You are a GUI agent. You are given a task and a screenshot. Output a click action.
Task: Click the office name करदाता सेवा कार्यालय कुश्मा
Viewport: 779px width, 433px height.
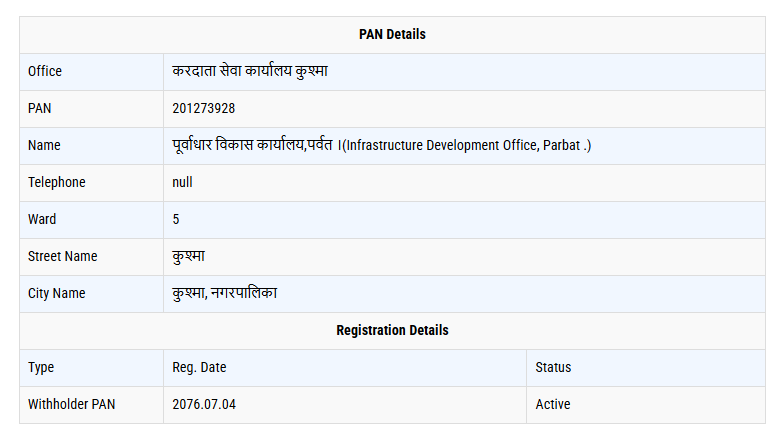point(250,71)
